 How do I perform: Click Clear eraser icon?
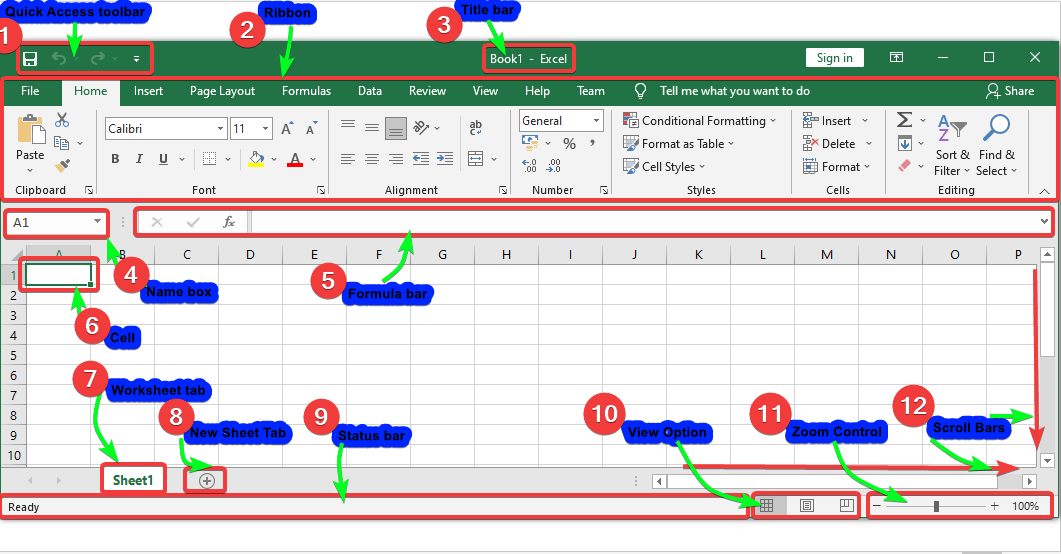(905, 166)
